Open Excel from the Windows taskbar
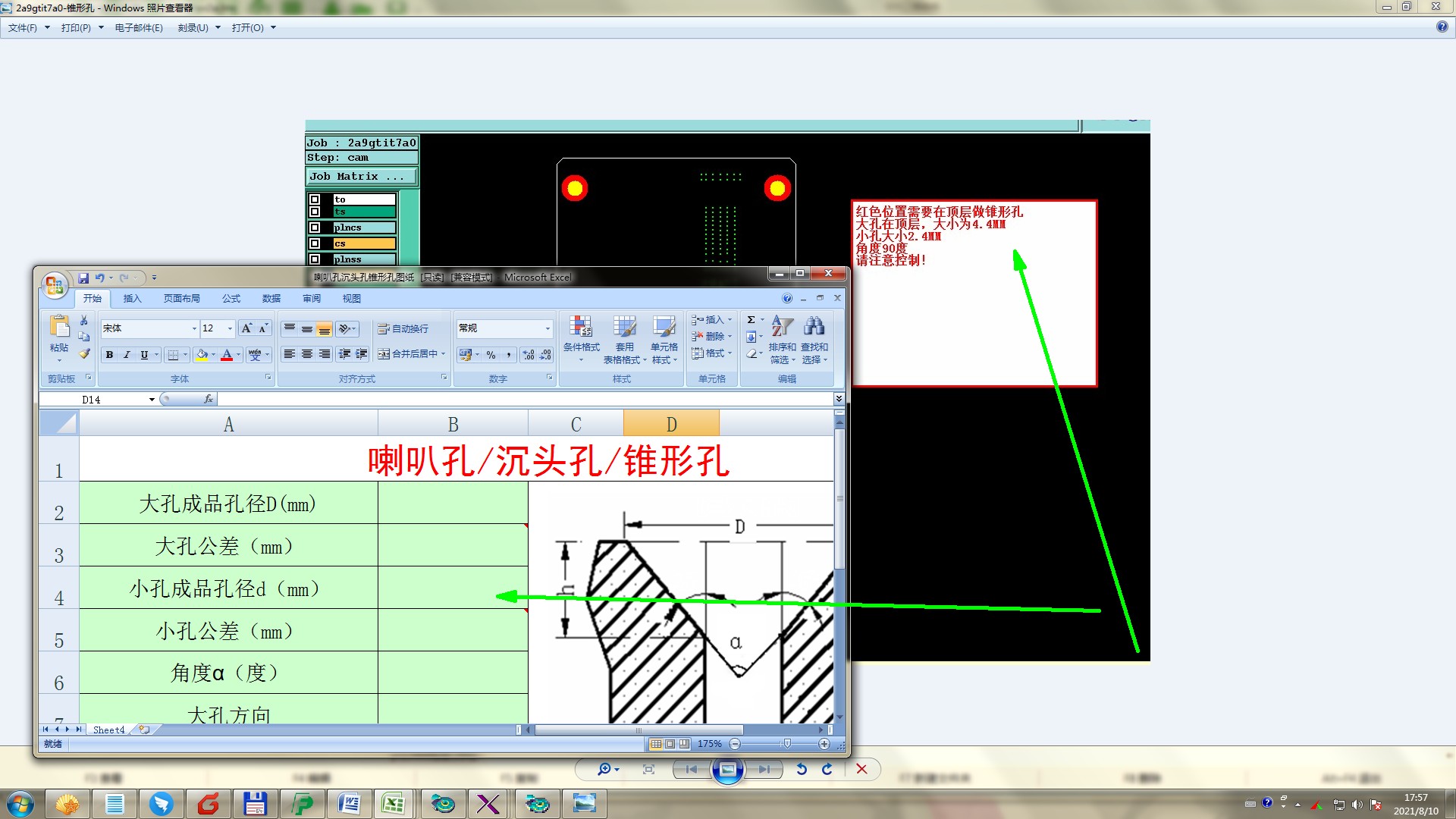This screenshot has height=819, width=1456. [393, 804]
